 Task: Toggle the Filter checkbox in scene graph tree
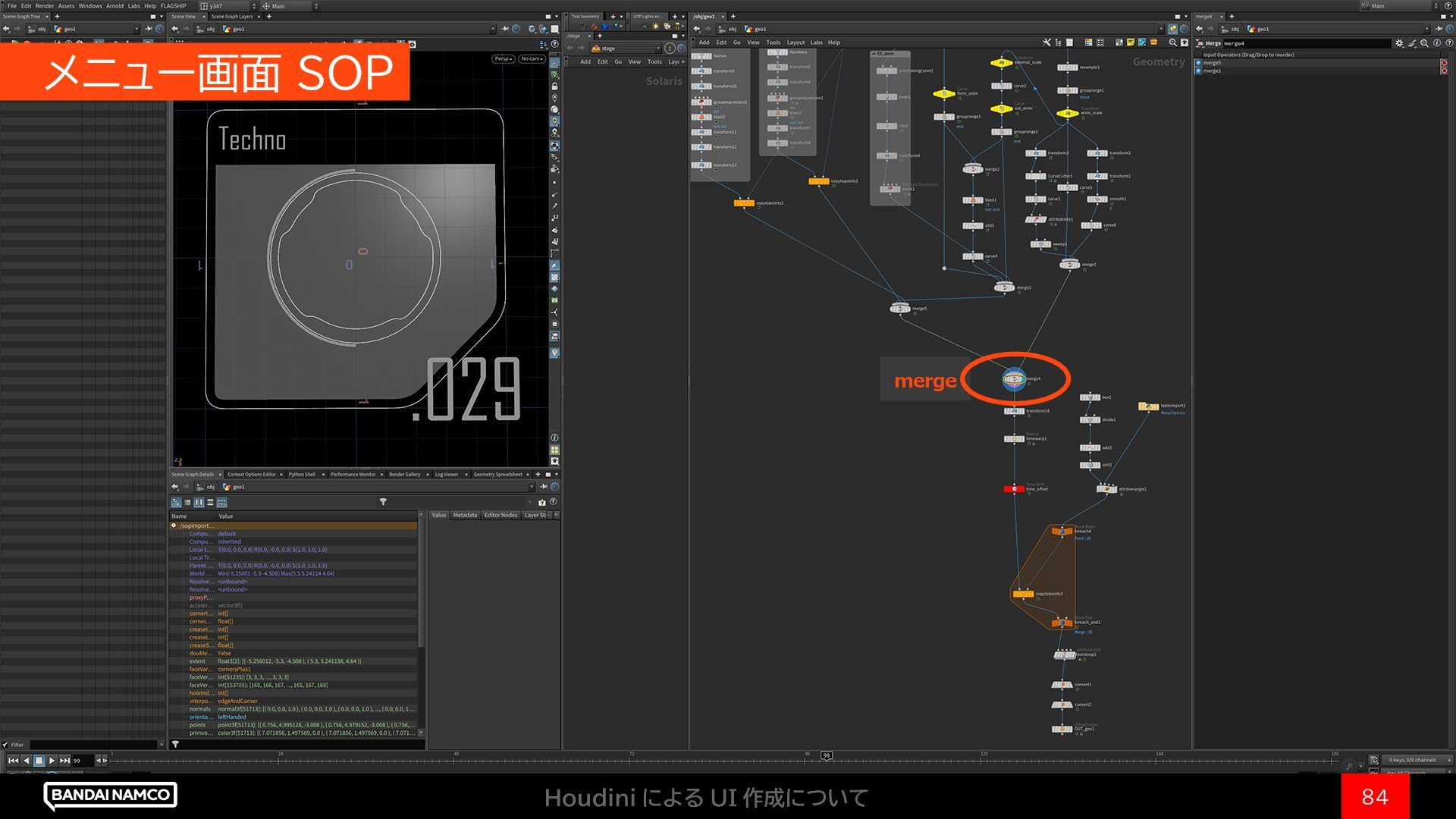[x=5, y=745]
